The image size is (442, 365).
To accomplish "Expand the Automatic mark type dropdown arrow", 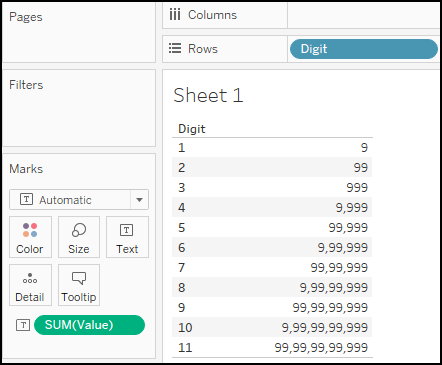I will 139,200.
